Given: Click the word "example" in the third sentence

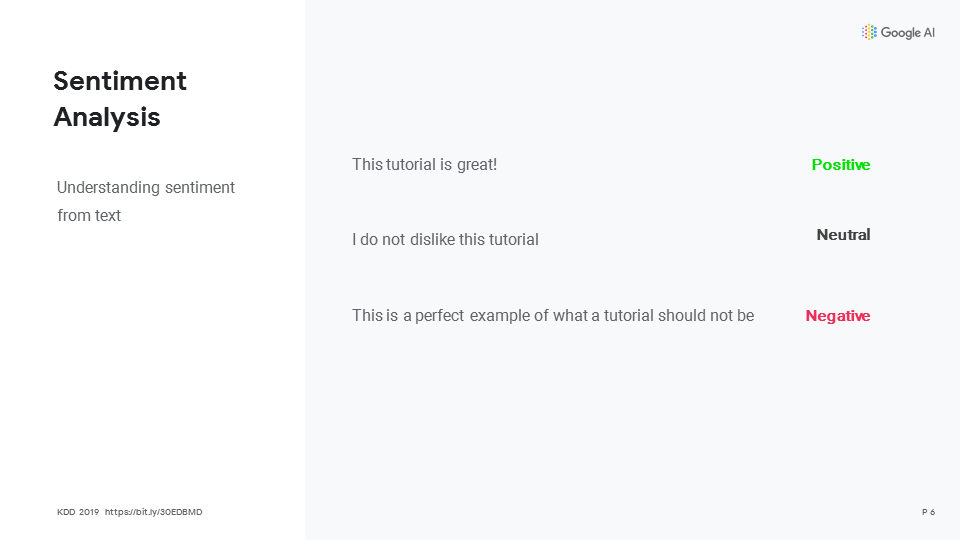Looking at the screenshot, I should [501, 316].
